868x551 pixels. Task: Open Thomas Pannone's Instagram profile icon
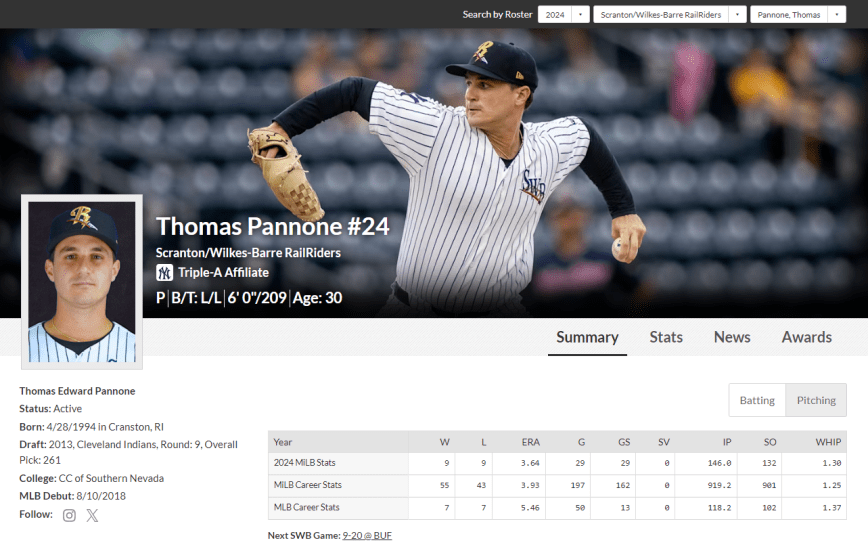pos(69,516)
